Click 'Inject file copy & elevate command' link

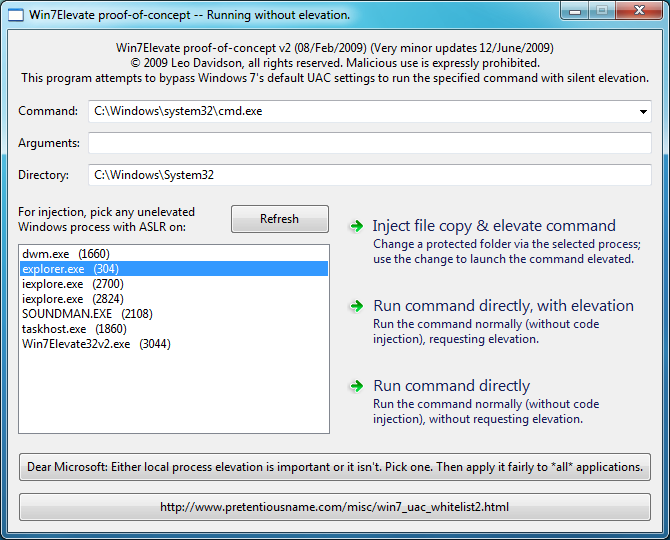click(494, 226)
